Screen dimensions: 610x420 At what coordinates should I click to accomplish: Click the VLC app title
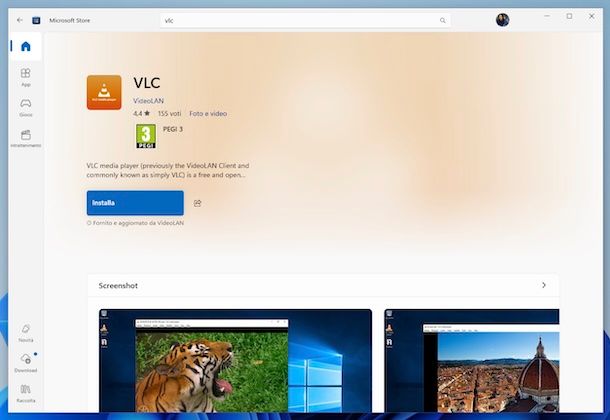(x=147, y=83)
